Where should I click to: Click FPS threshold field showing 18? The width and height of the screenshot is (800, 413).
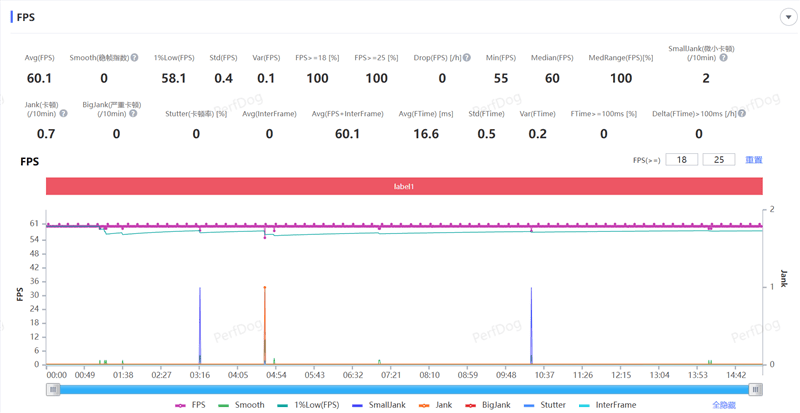click(x=681, y=160)
